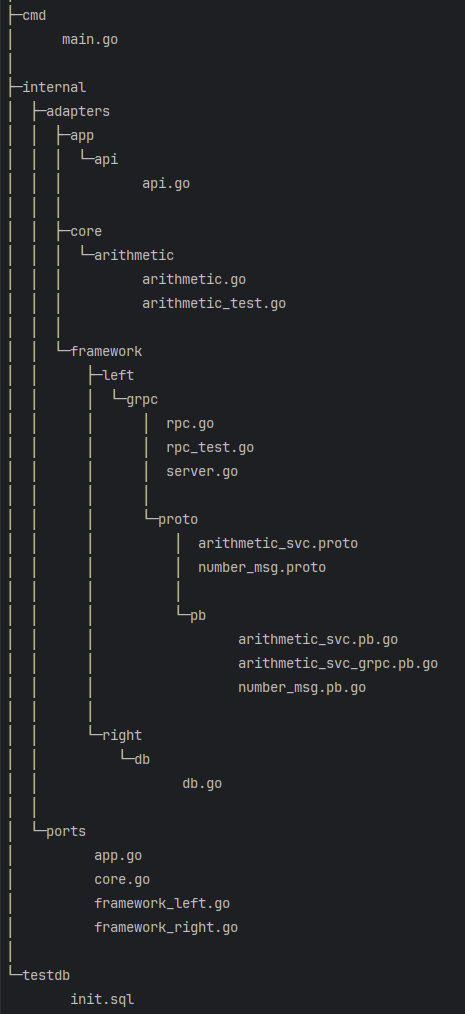The image size is (465, 1014).
Task: Select the proto directory label
Action: (x=178, y=519)
